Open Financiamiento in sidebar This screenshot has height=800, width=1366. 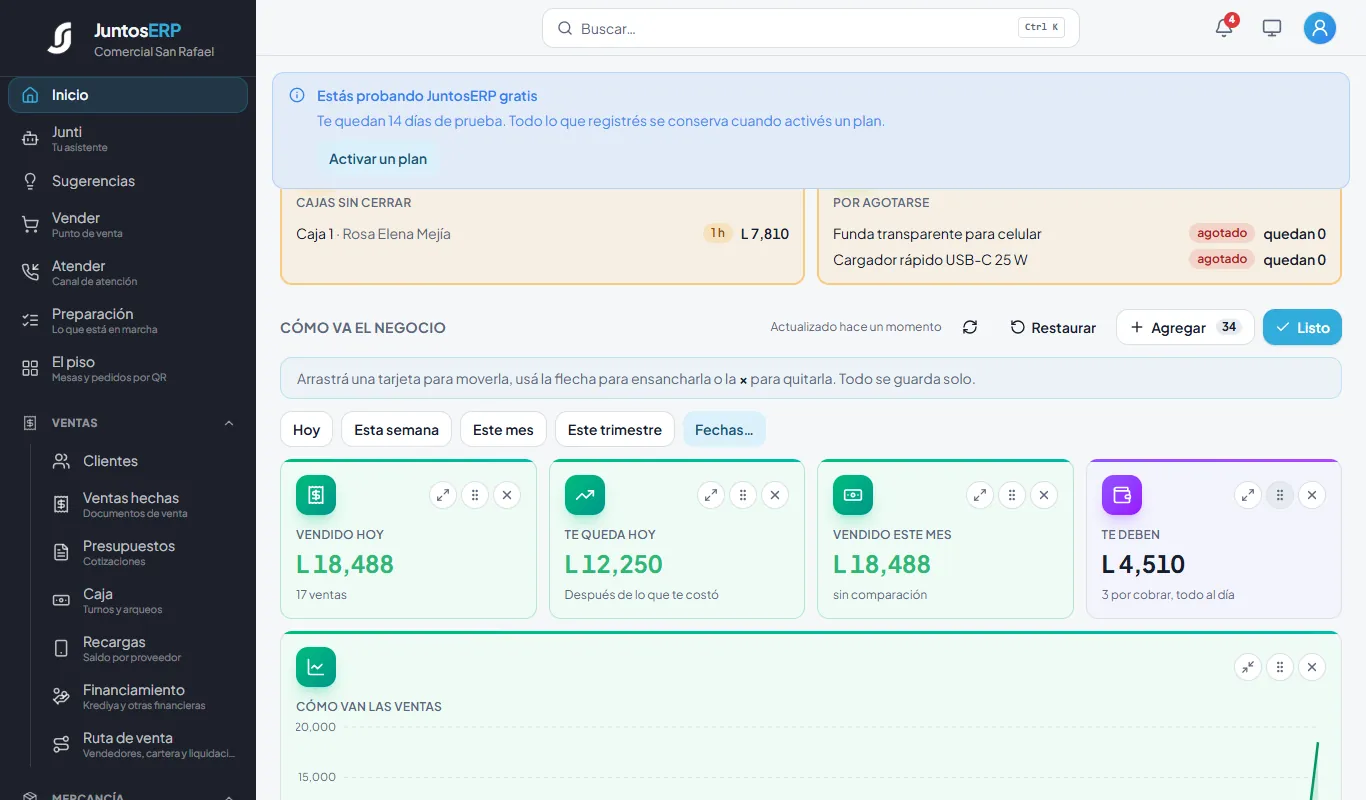143,697
